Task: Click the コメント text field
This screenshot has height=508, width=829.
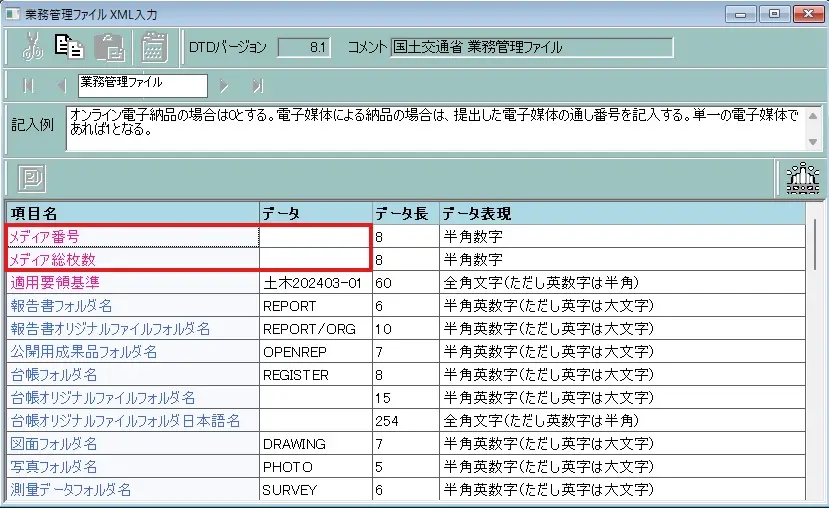Action: (x=531, y=47)
